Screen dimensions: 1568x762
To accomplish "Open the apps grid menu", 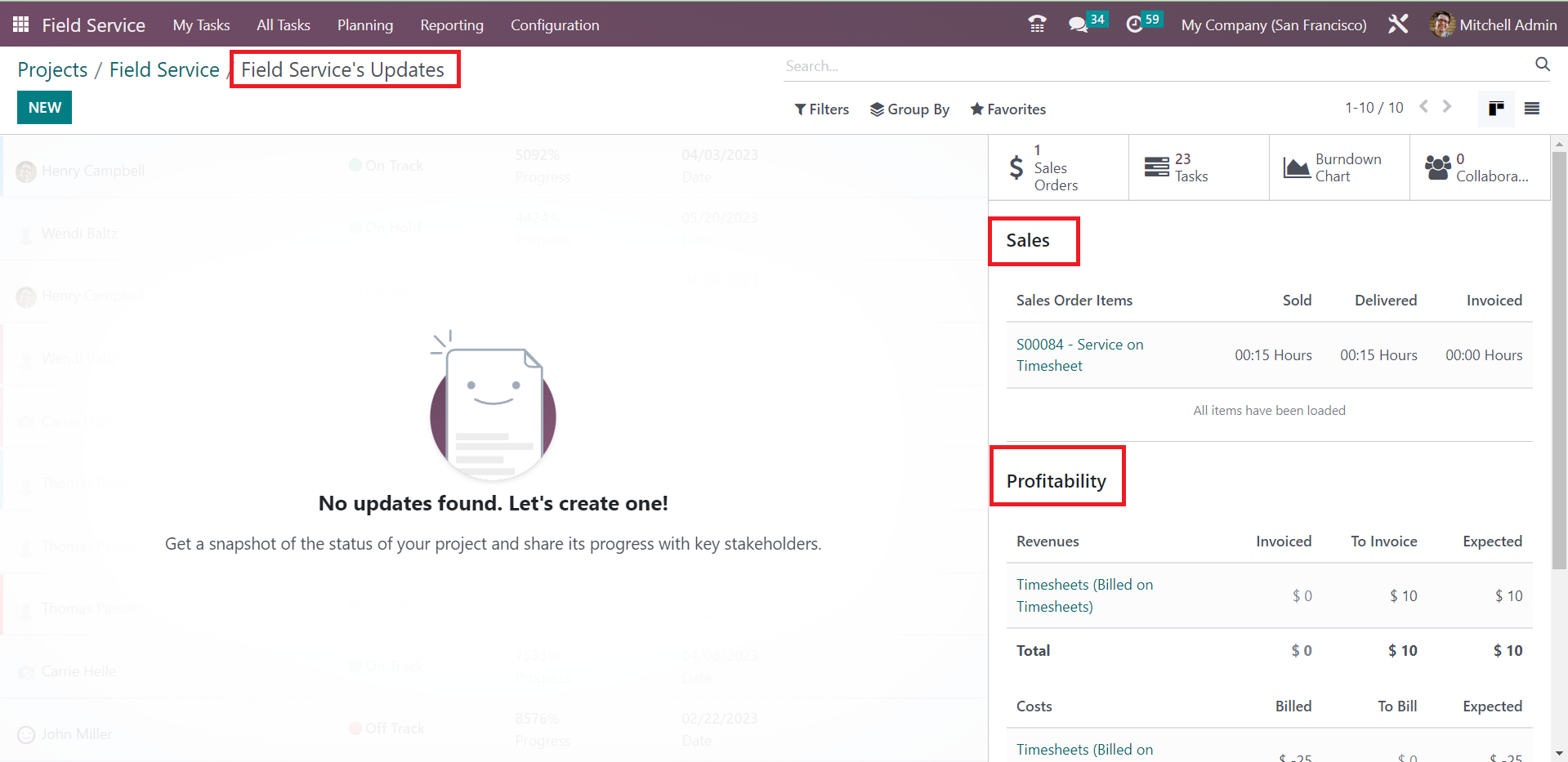I will [21, 25].
